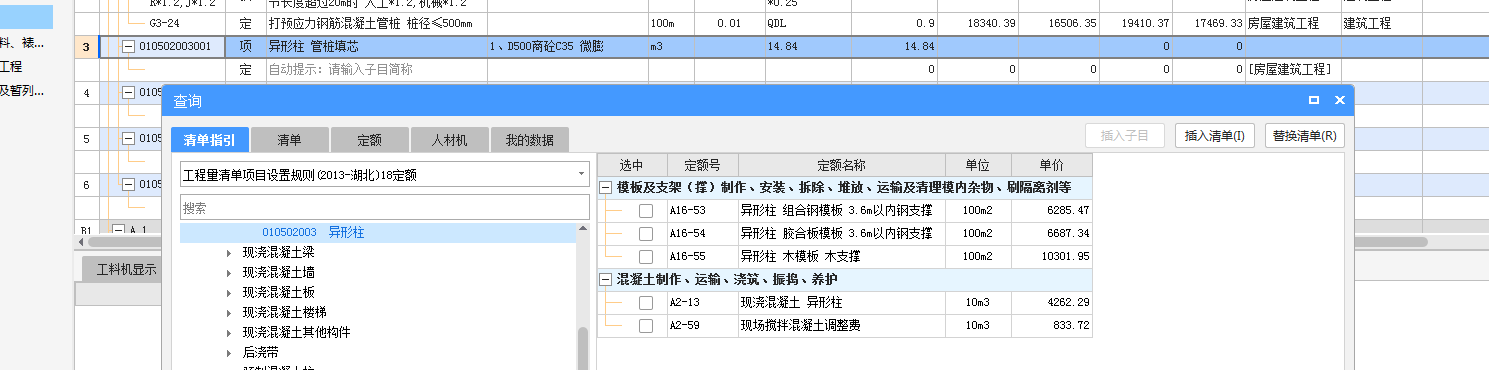Expand the 现浇混凝土楼梯 tree node
This screenshot has height=370, width=1489.
tap(229, 313)
